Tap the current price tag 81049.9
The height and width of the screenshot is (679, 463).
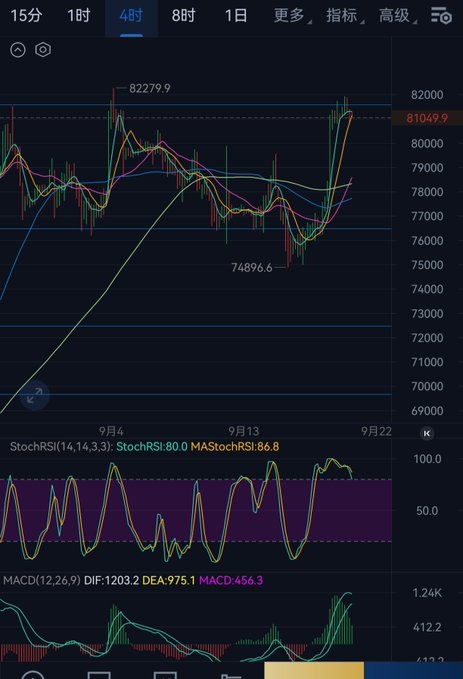[x=427, y=118]
